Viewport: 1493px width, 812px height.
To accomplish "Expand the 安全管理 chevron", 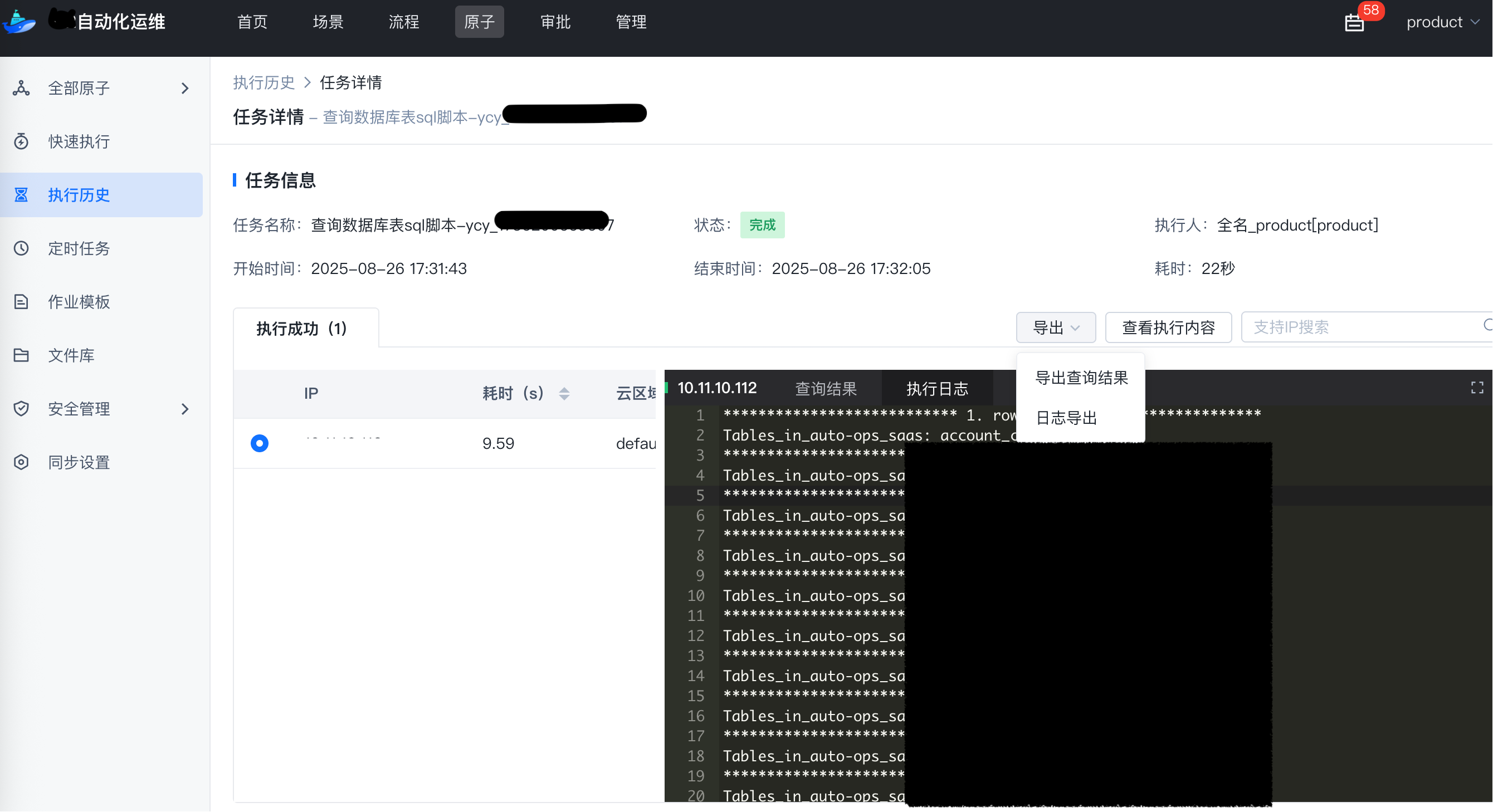I will (x=185, y=409).
